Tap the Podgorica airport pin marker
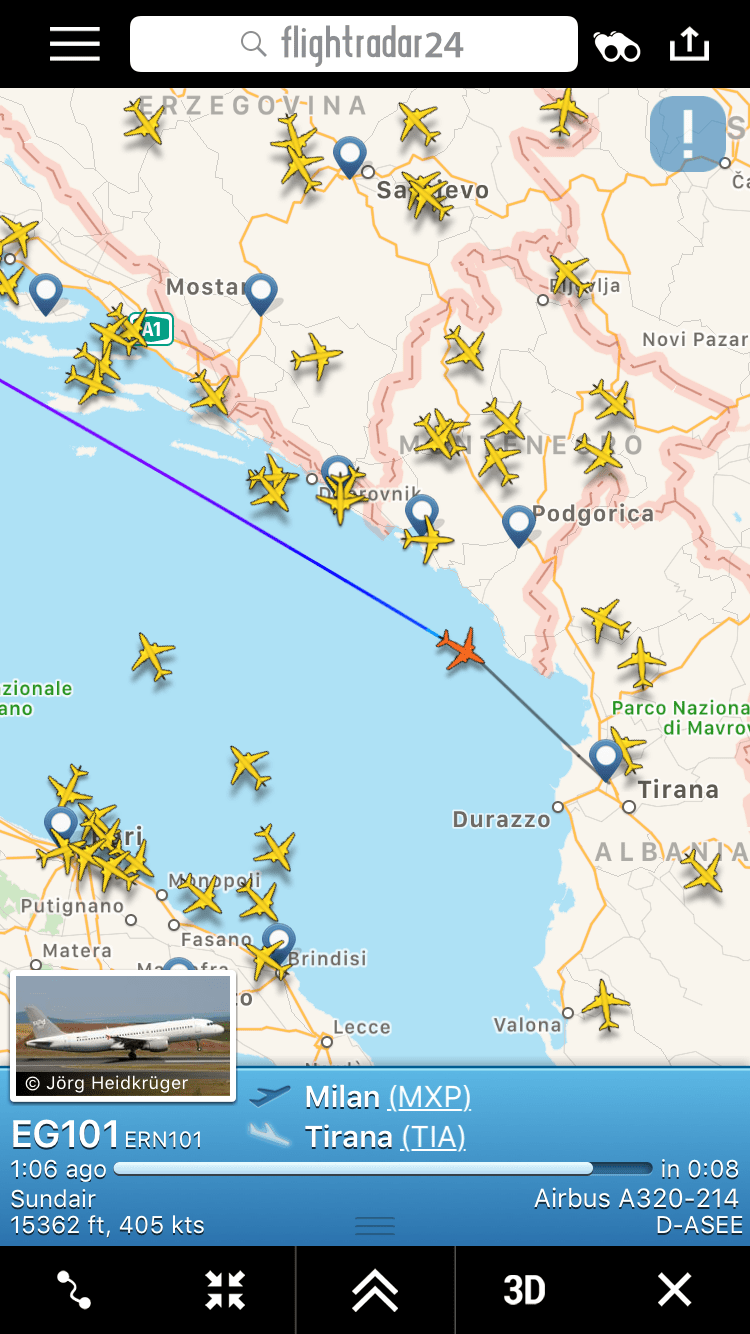 518,525
